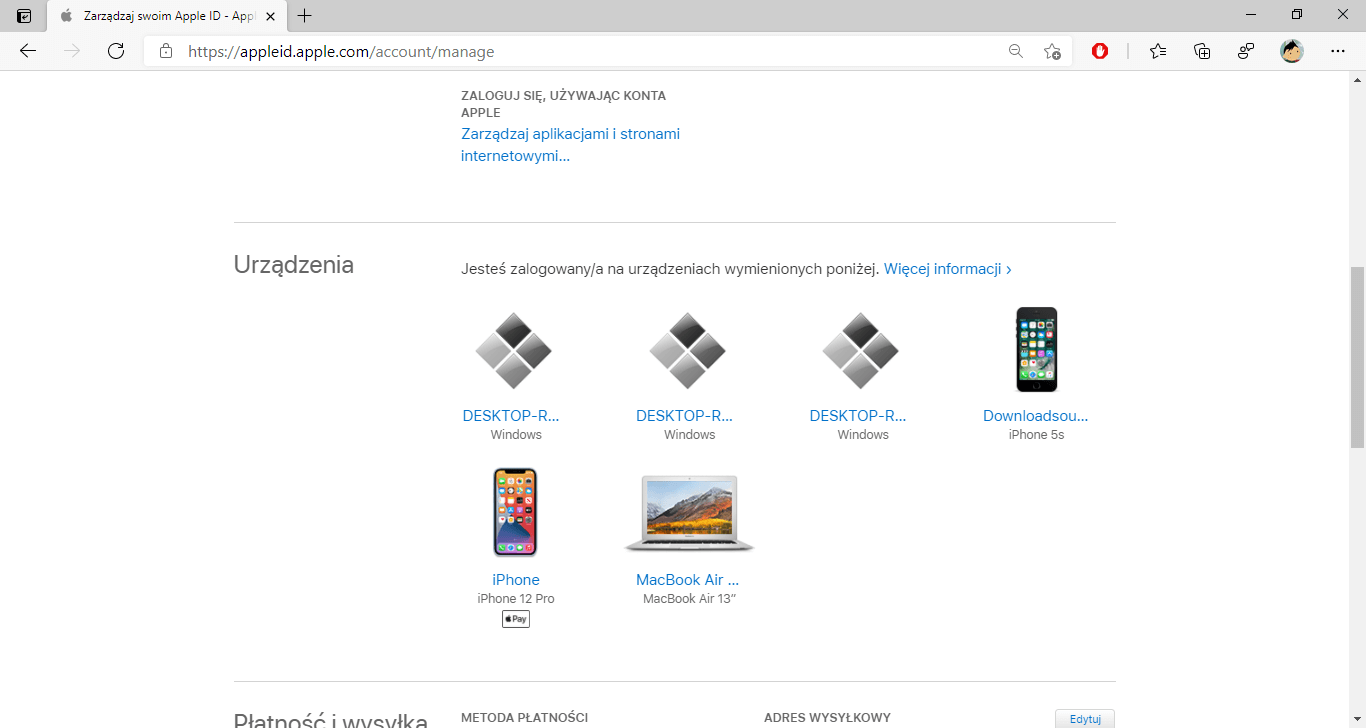This screenshot has height=728, width=1366.
Task: Click the zoom magnifier in address bar
Action: point(1016,51)
